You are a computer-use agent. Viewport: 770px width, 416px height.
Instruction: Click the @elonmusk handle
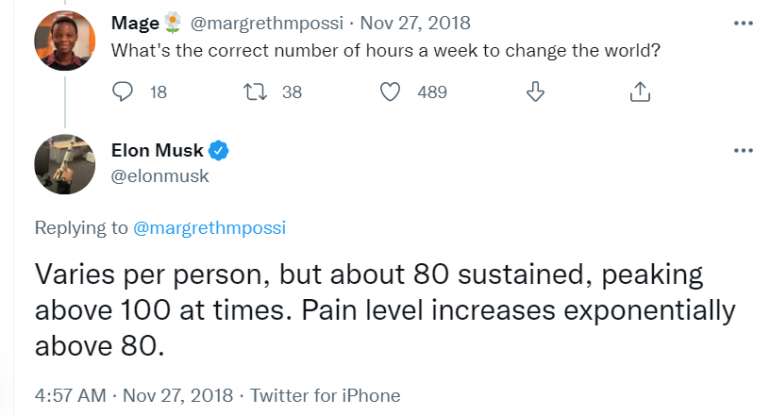160,176
